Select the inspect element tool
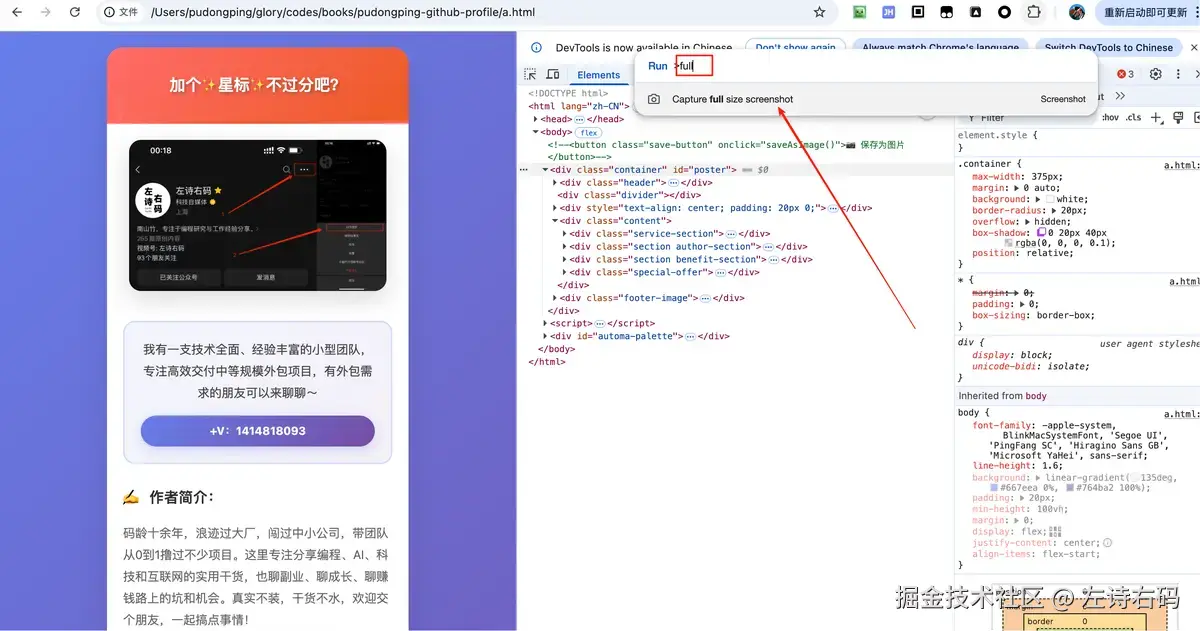This screenshot has height=631, width=1200. coord(528,74)
